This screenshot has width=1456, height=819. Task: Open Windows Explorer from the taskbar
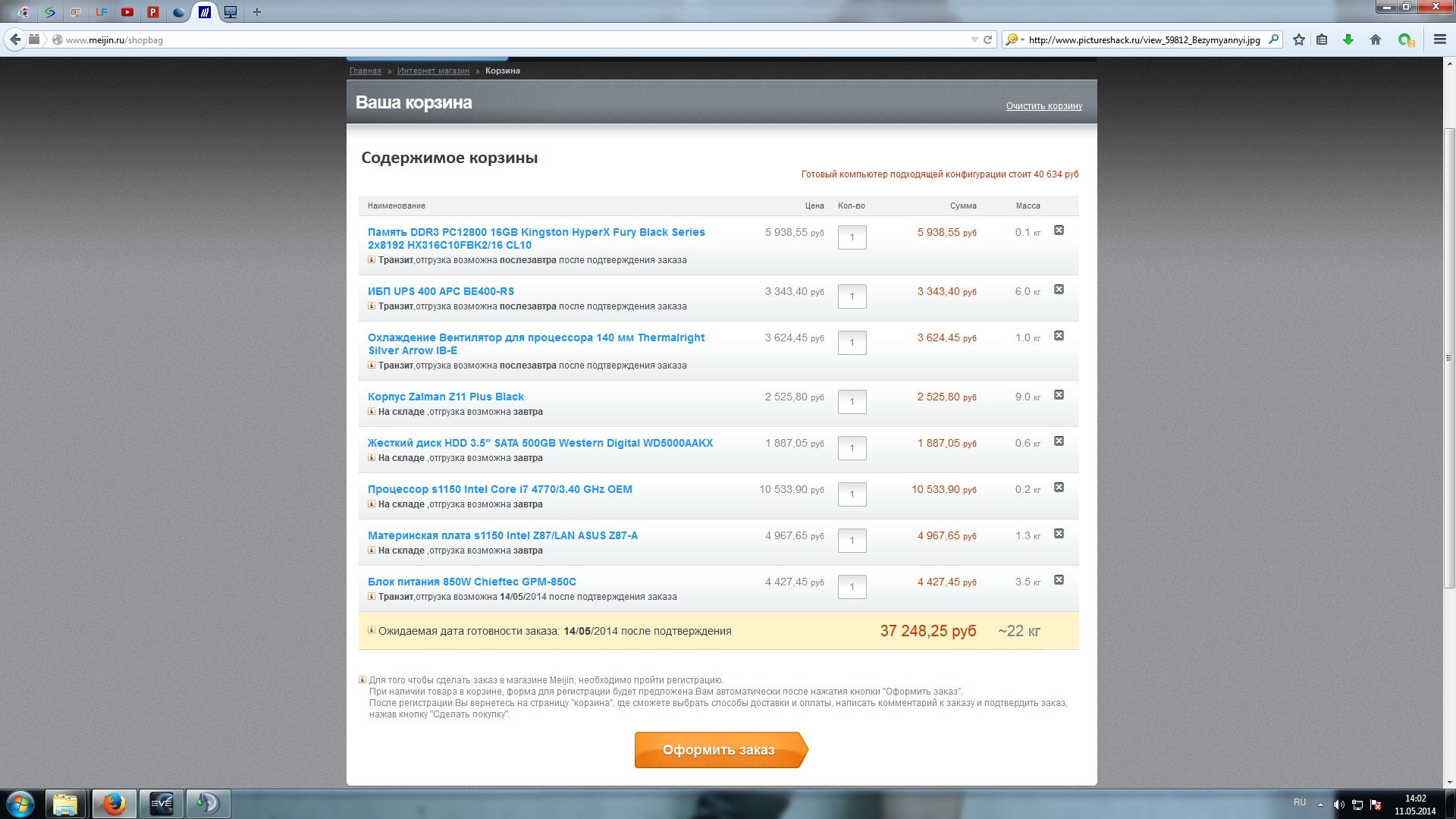65,804
